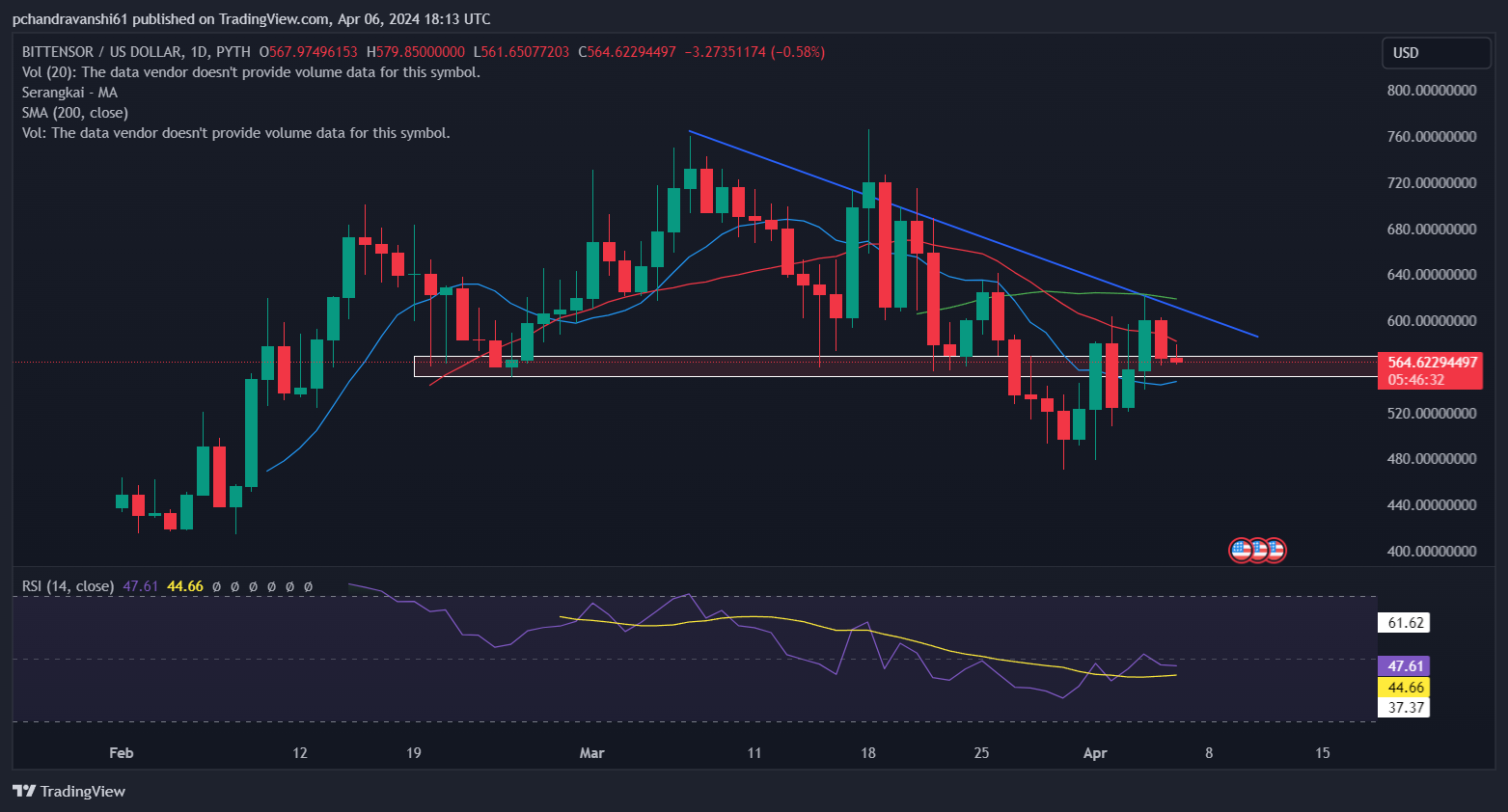This screenshot has height=812, width=1508.
Task: Click the yellow RSI MA tag 44.66
Action: point(1406,688)
